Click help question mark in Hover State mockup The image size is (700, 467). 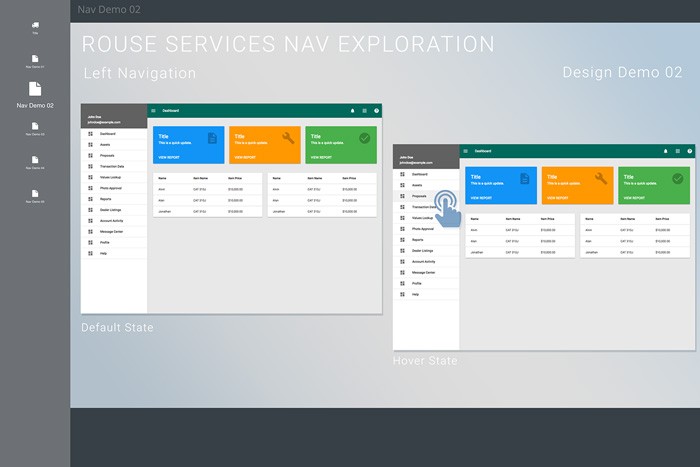(689, 151)
